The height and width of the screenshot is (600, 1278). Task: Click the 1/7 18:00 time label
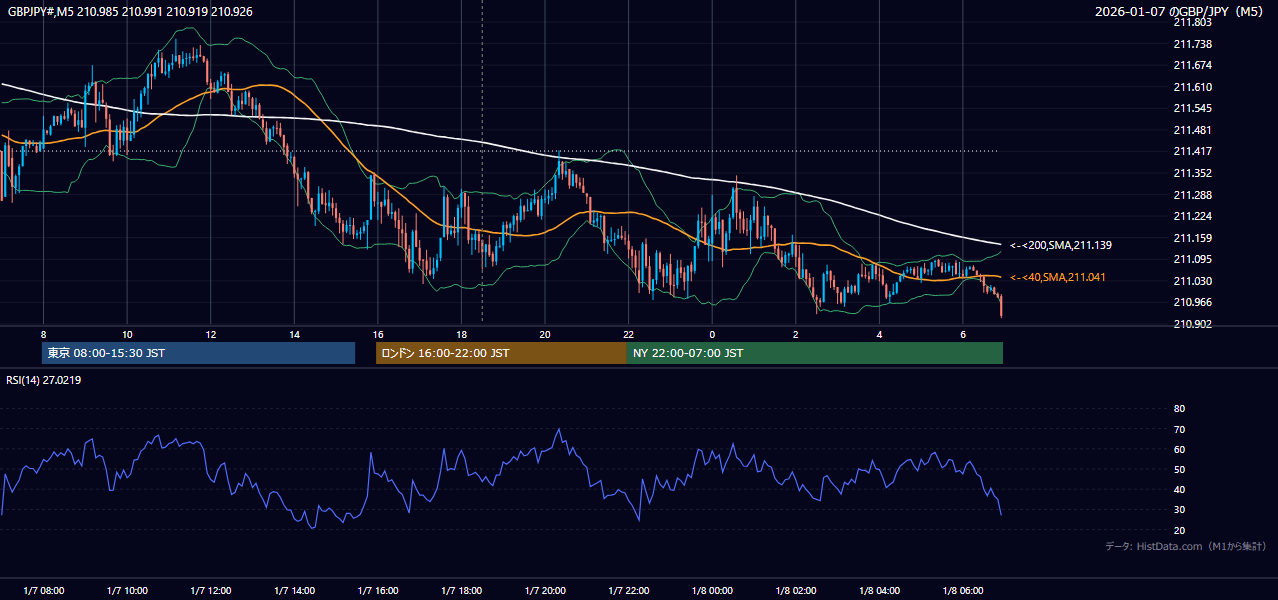pos(461,590)
